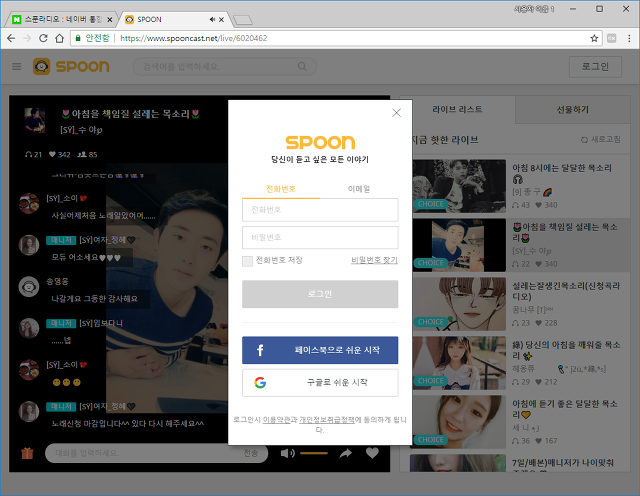Mute the player volume icon
This screenshot has height=496, width=640.
point(288,453)
